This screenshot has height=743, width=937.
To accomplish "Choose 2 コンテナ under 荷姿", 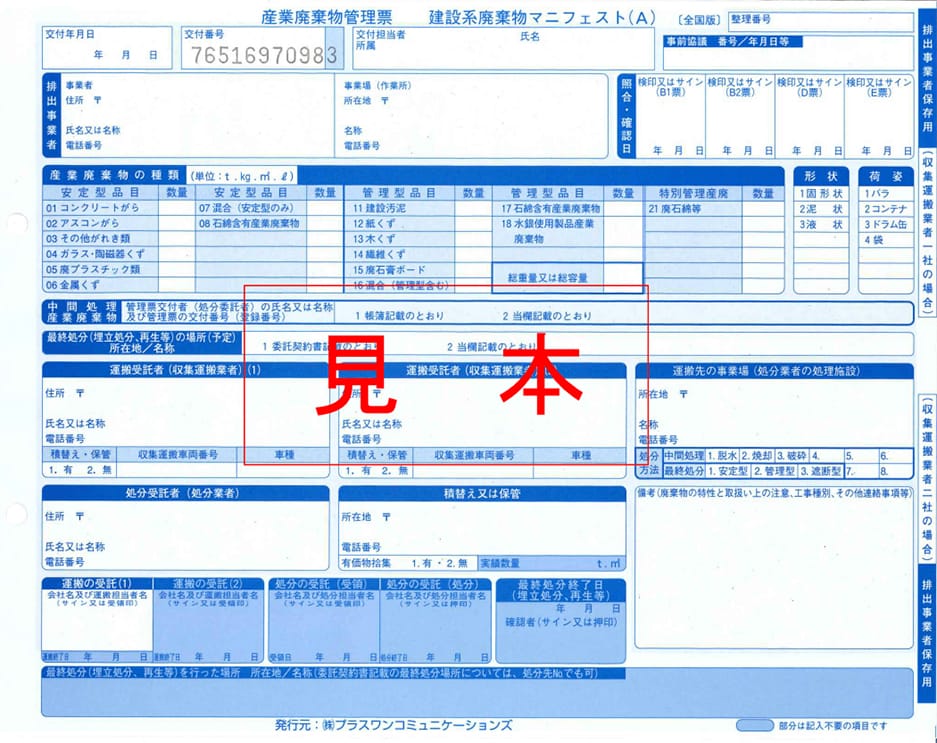I will tap(887, 209).
